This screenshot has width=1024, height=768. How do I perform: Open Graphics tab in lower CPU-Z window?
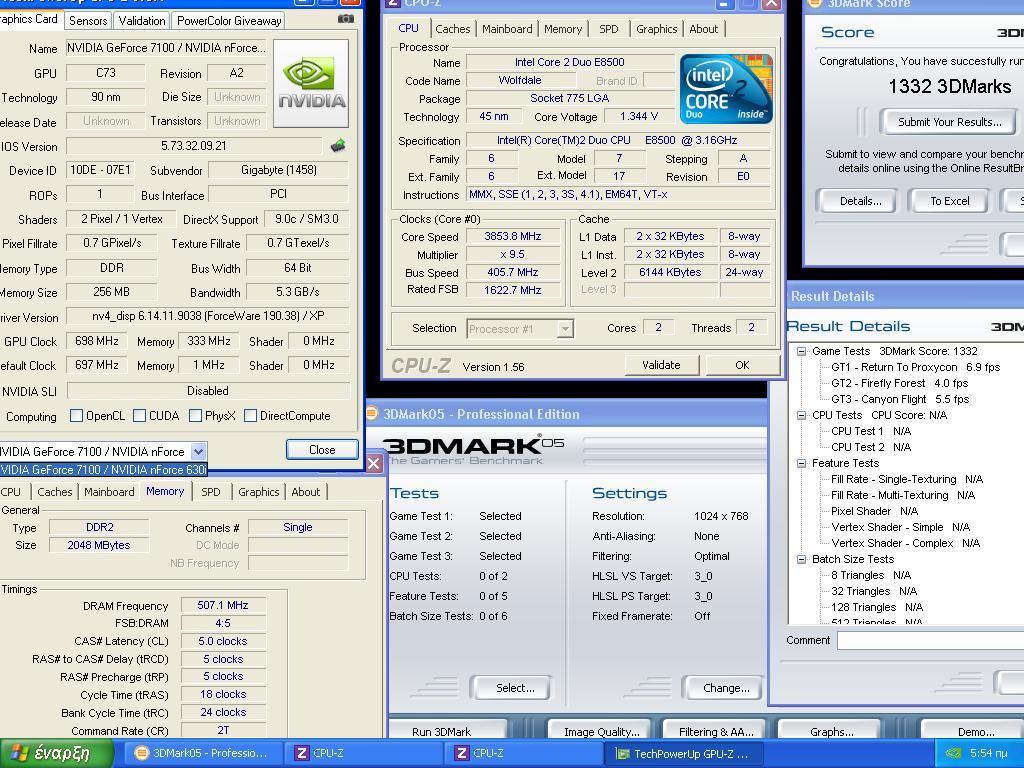coord(259,492)
